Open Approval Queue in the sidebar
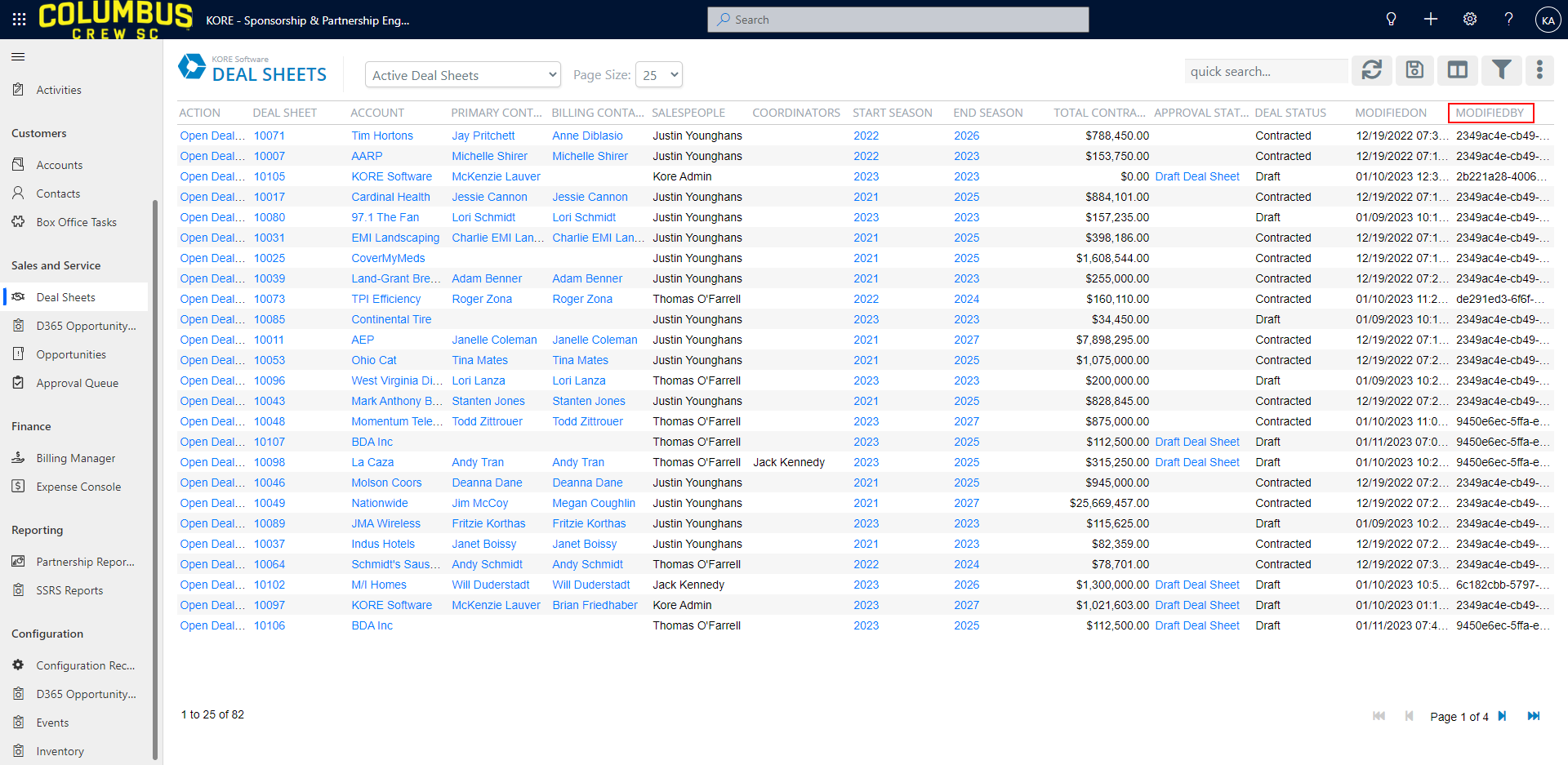Image resolution: width=1568 pixels, height=765 pixels. click(77, 383)
